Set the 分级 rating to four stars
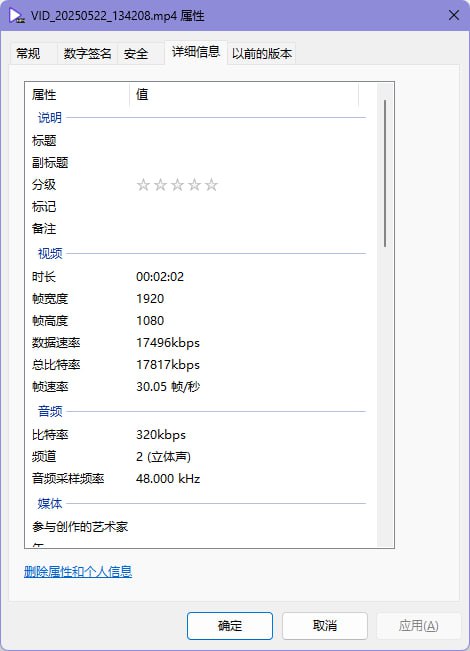 194,185
